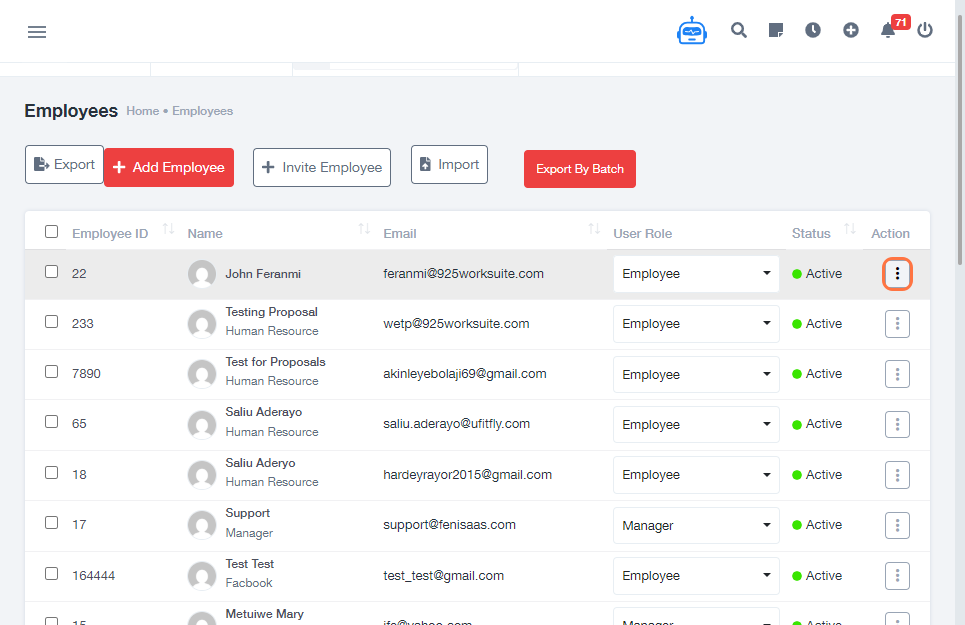Go to Home breadcrumb link
This screenshot has width=965, height=625.
142,111
